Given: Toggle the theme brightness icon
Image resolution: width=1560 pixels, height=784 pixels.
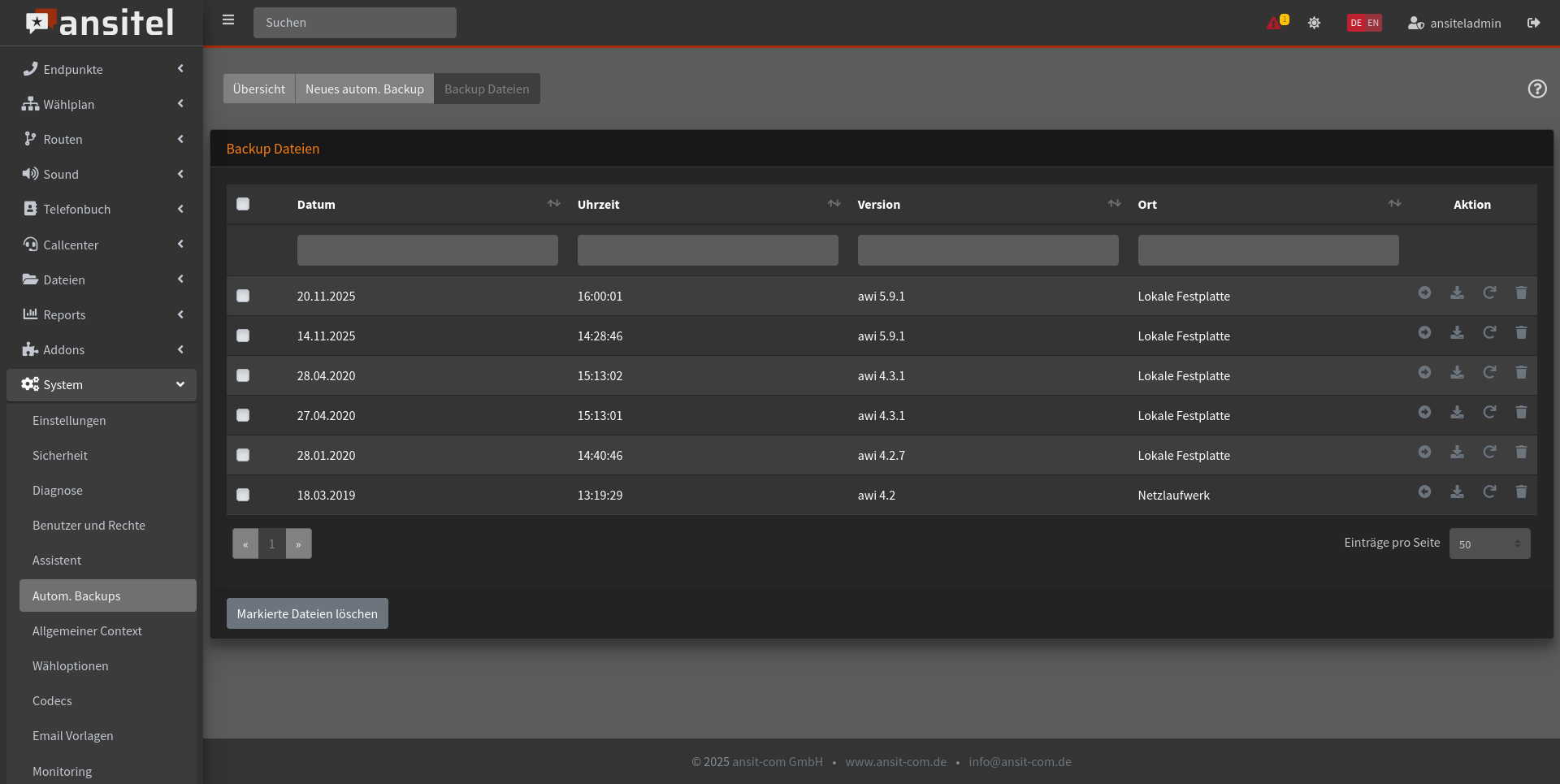Looking at the screenshot, I should coord(1314,23).
